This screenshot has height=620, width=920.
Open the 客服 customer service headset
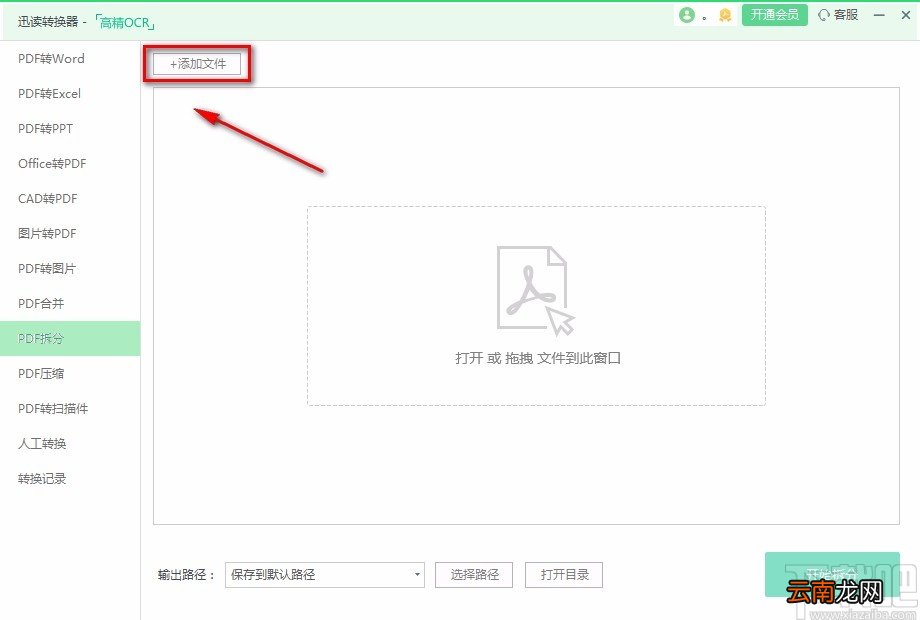[x=838, y=15]
